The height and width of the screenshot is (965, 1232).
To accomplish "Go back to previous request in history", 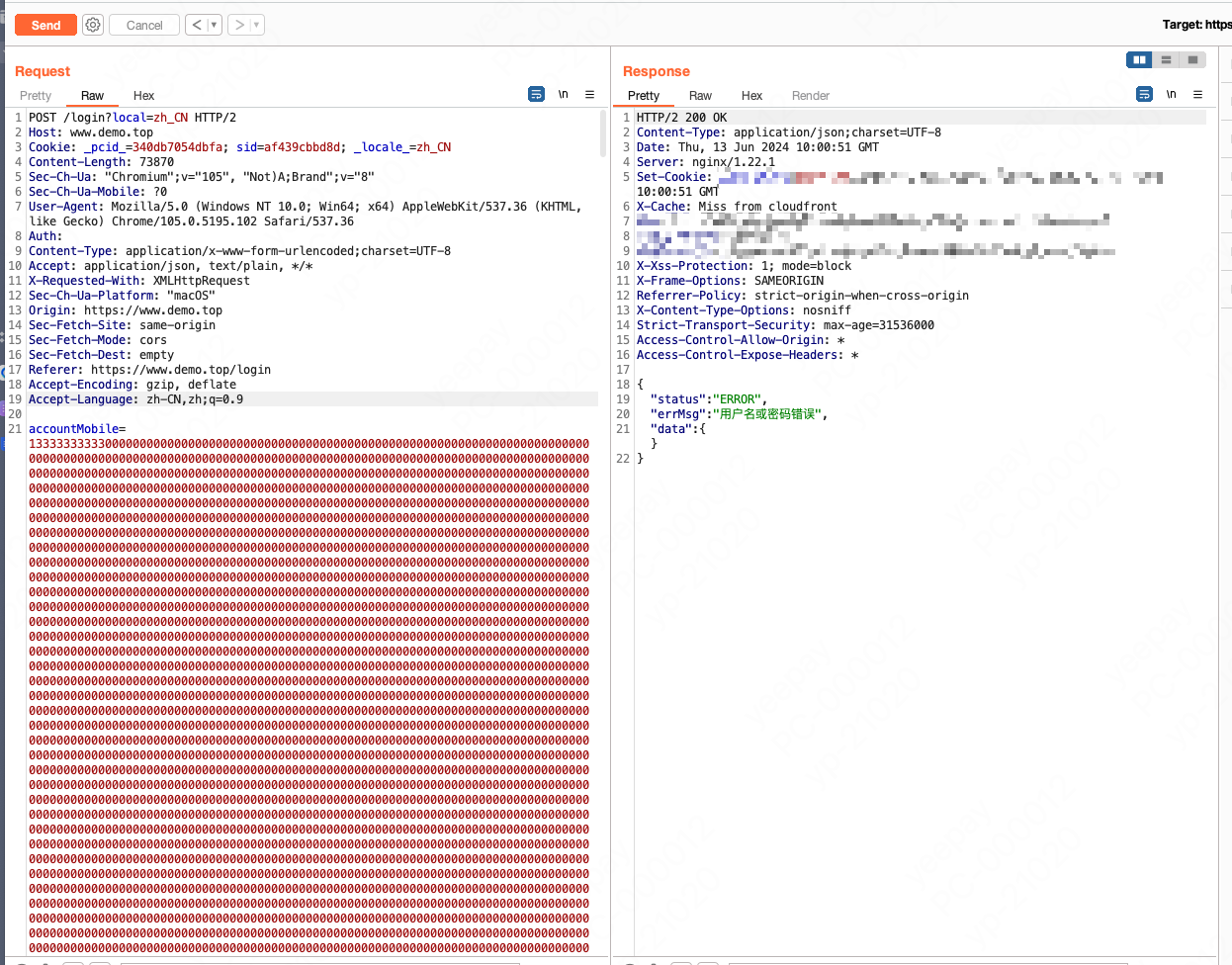I will [x=197, y=25].
